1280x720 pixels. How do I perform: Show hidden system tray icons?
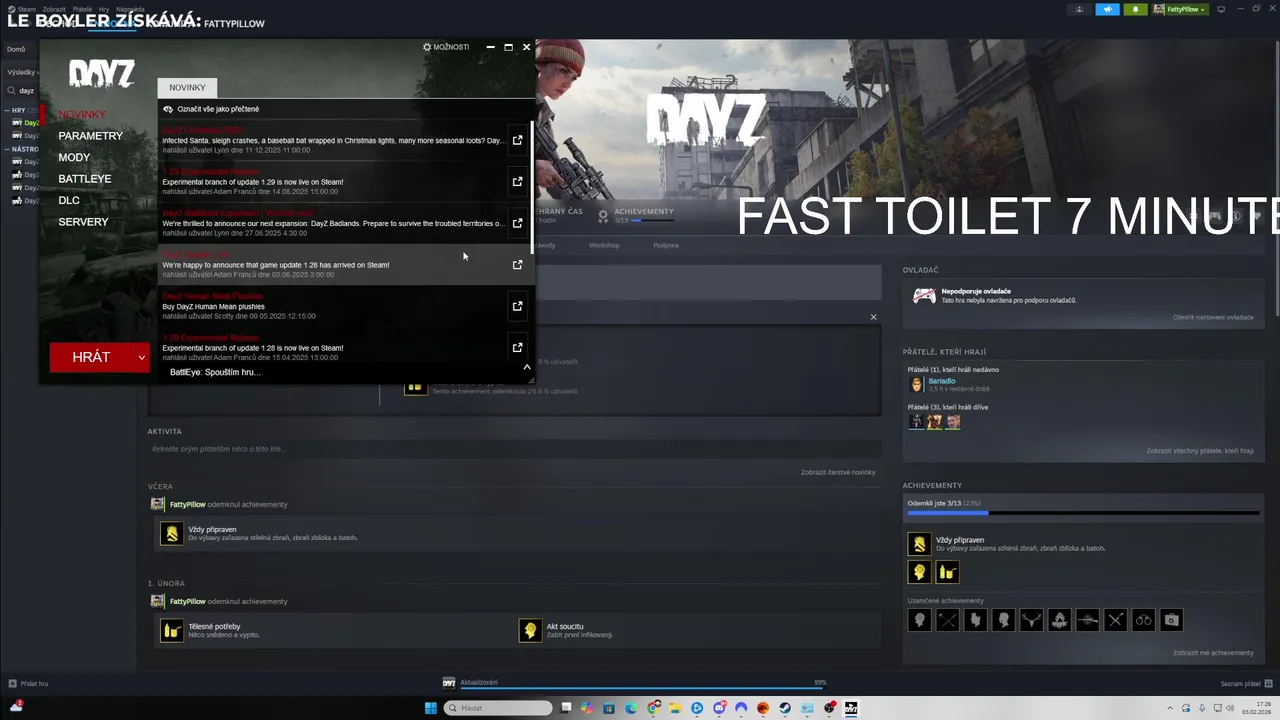(1170, 708)
